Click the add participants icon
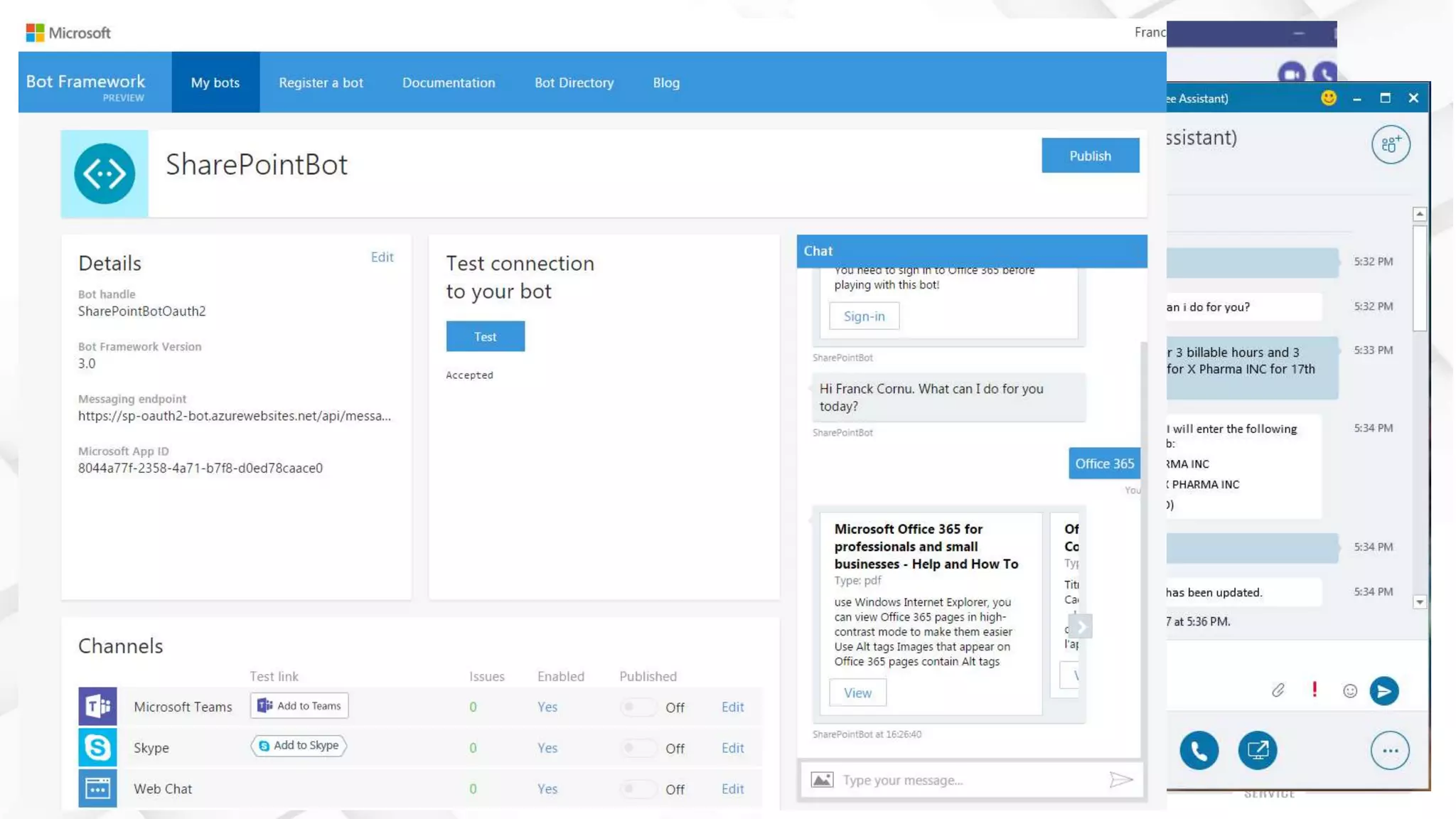Image resolution: width=1456 pixels, height=819 pixels. [1390, 145]
